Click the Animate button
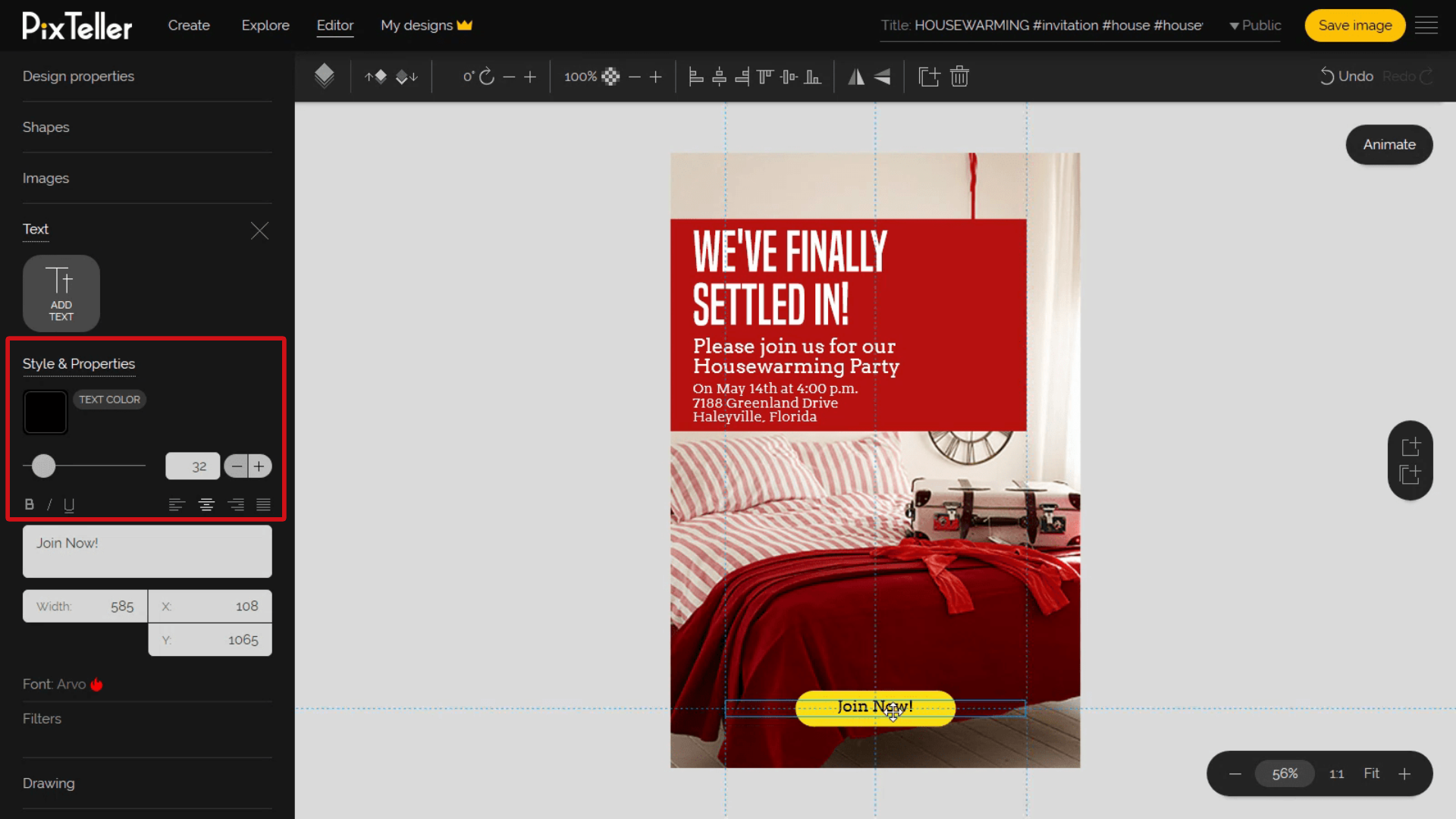This screenshot has height=819, width=1456. (x=1389, y=144)
